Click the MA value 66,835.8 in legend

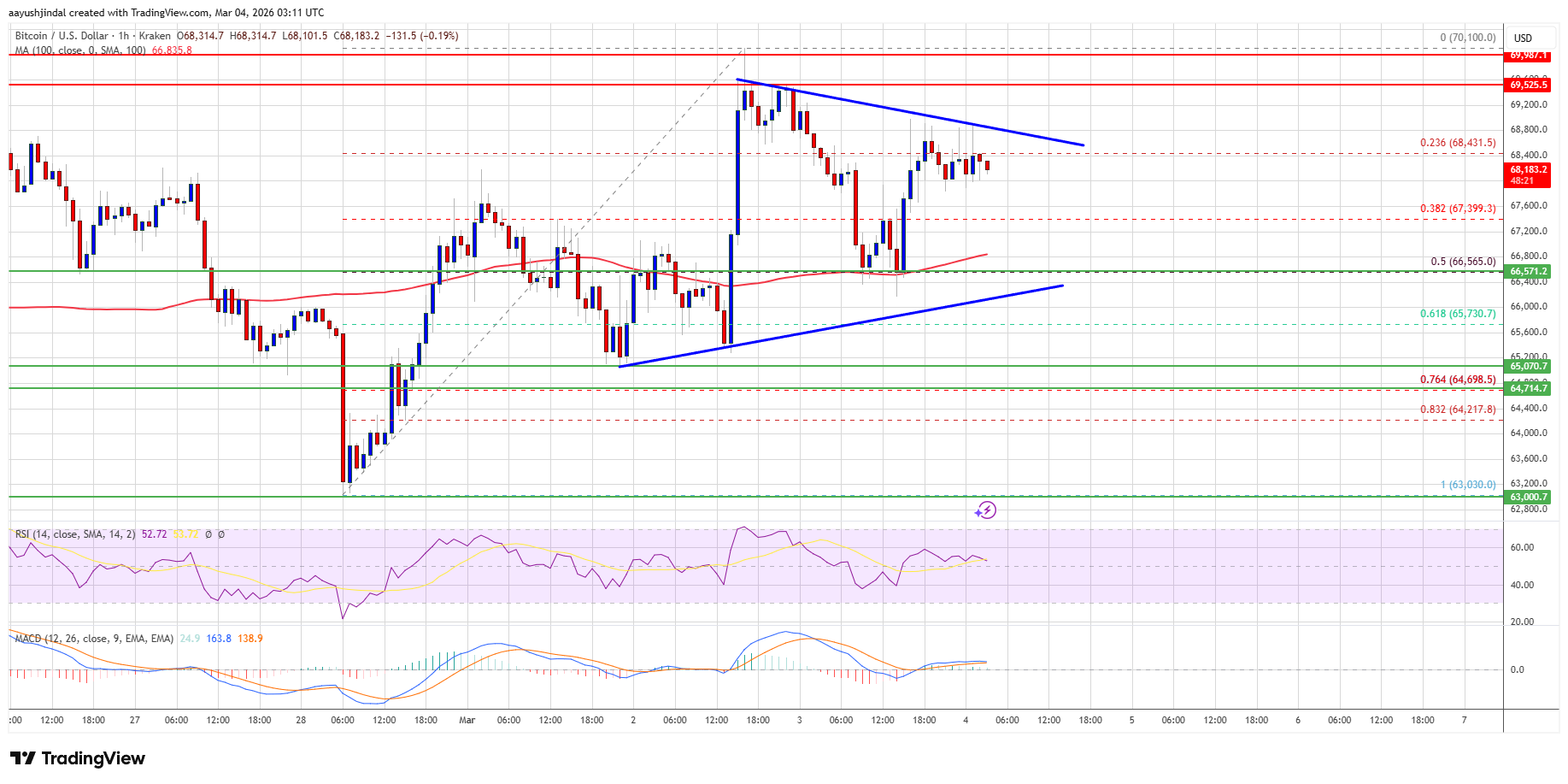click(172, 50)
